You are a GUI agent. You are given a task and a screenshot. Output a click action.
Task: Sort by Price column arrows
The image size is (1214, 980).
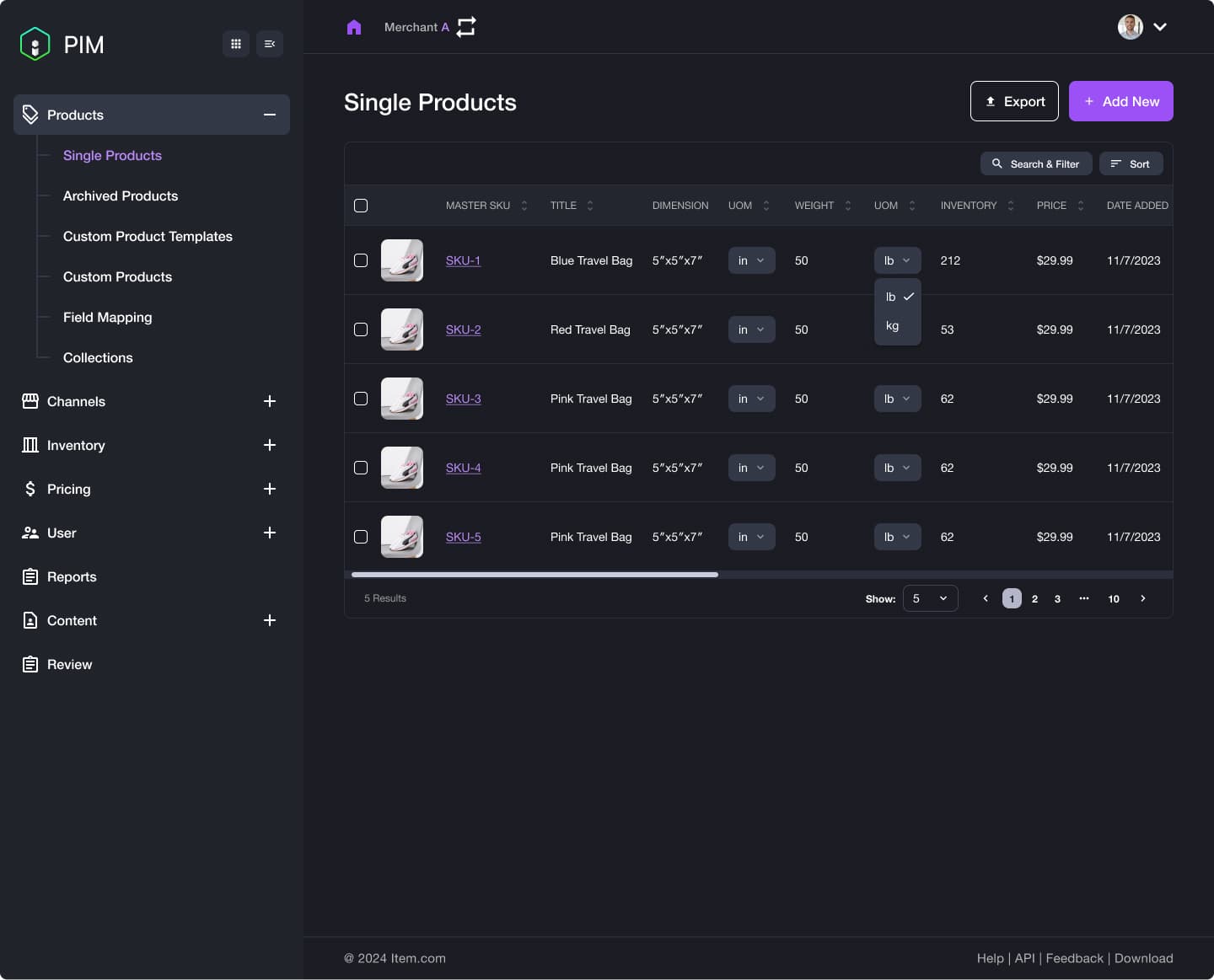coord(1081,206)
